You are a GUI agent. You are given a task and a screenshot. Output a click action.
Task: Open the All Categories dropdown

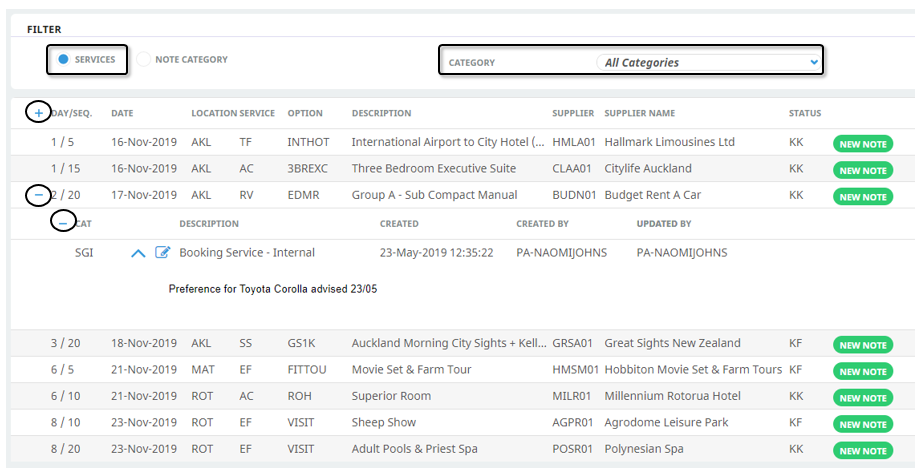(x=709, y=62)
